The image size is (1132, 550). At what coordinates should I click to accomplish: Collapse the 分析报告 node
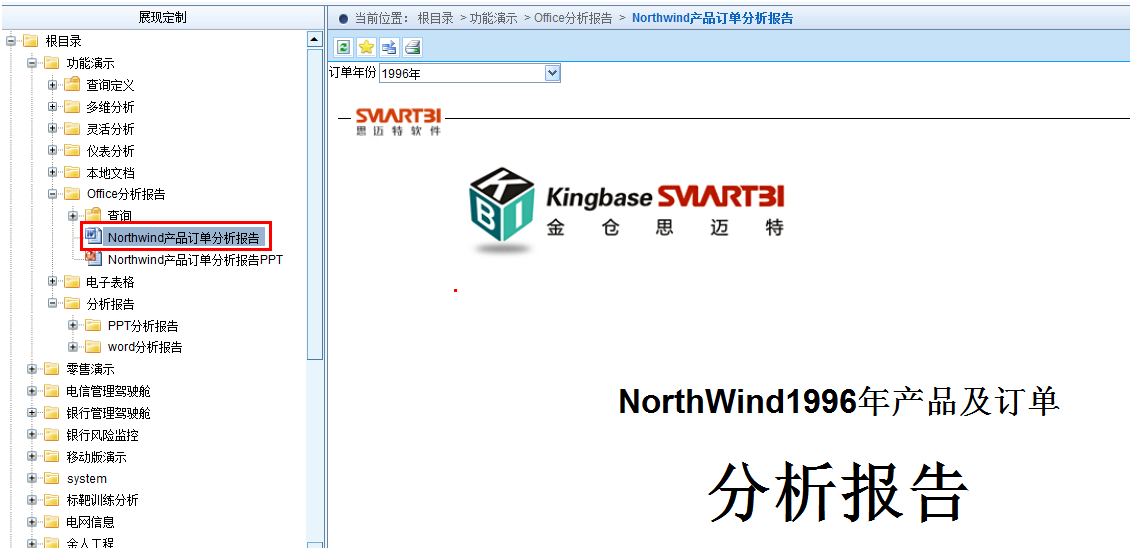(x=53, y=303)
